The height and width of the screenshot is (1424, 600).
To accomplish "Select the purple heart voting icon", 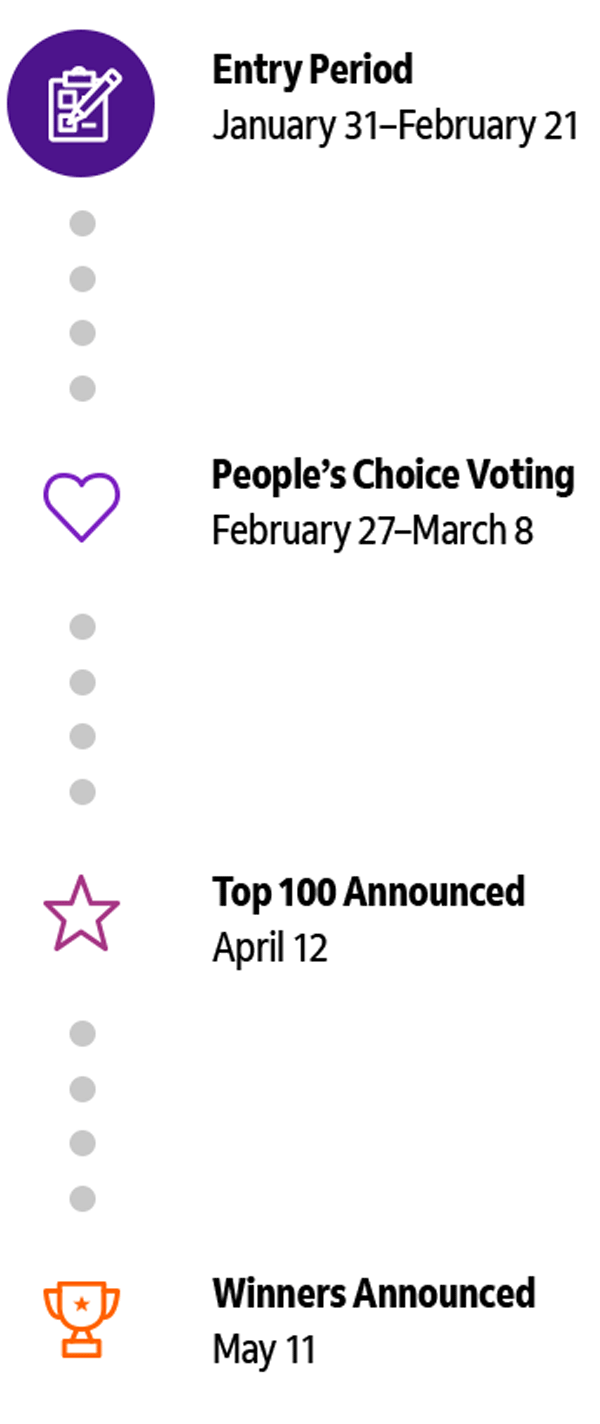I will 81,507.
